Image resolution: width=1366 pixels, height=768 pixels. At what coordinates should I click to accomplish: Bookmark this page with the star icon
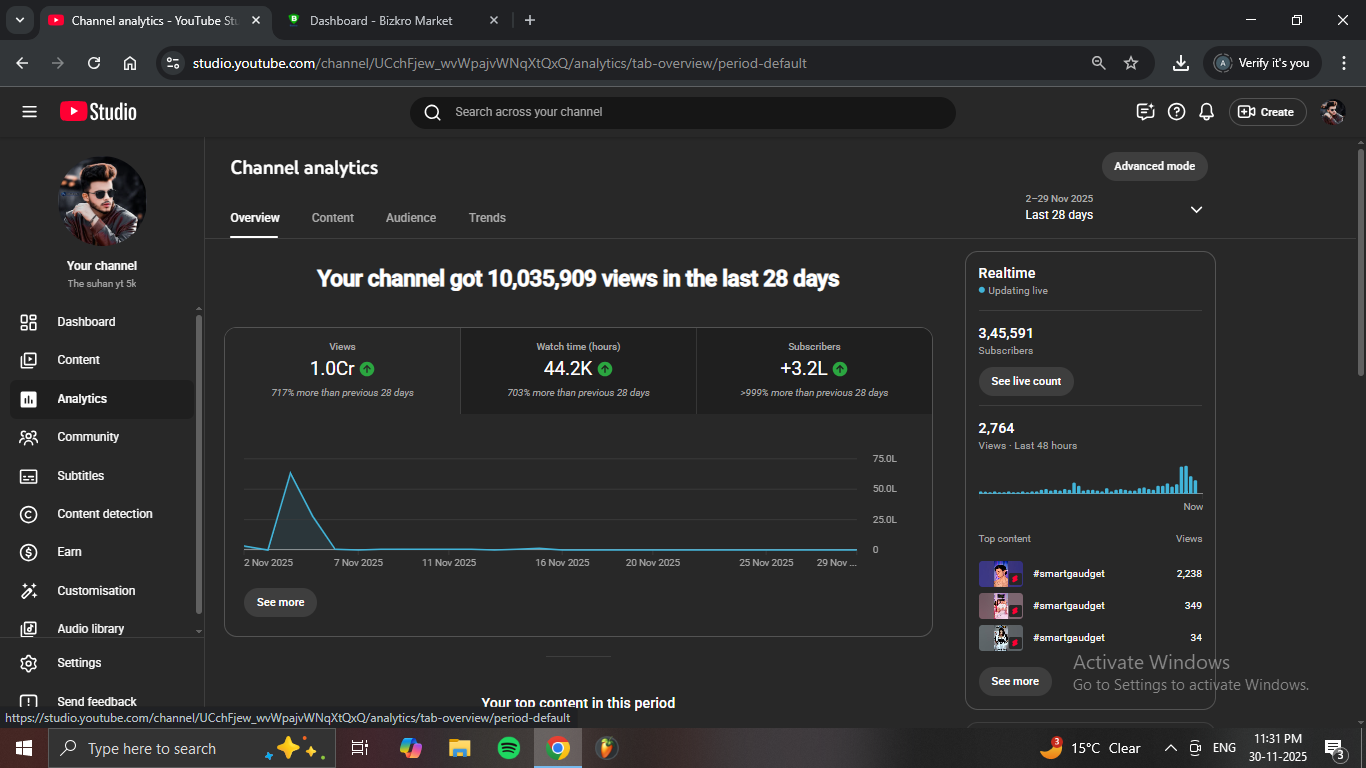coord(1131,63)
